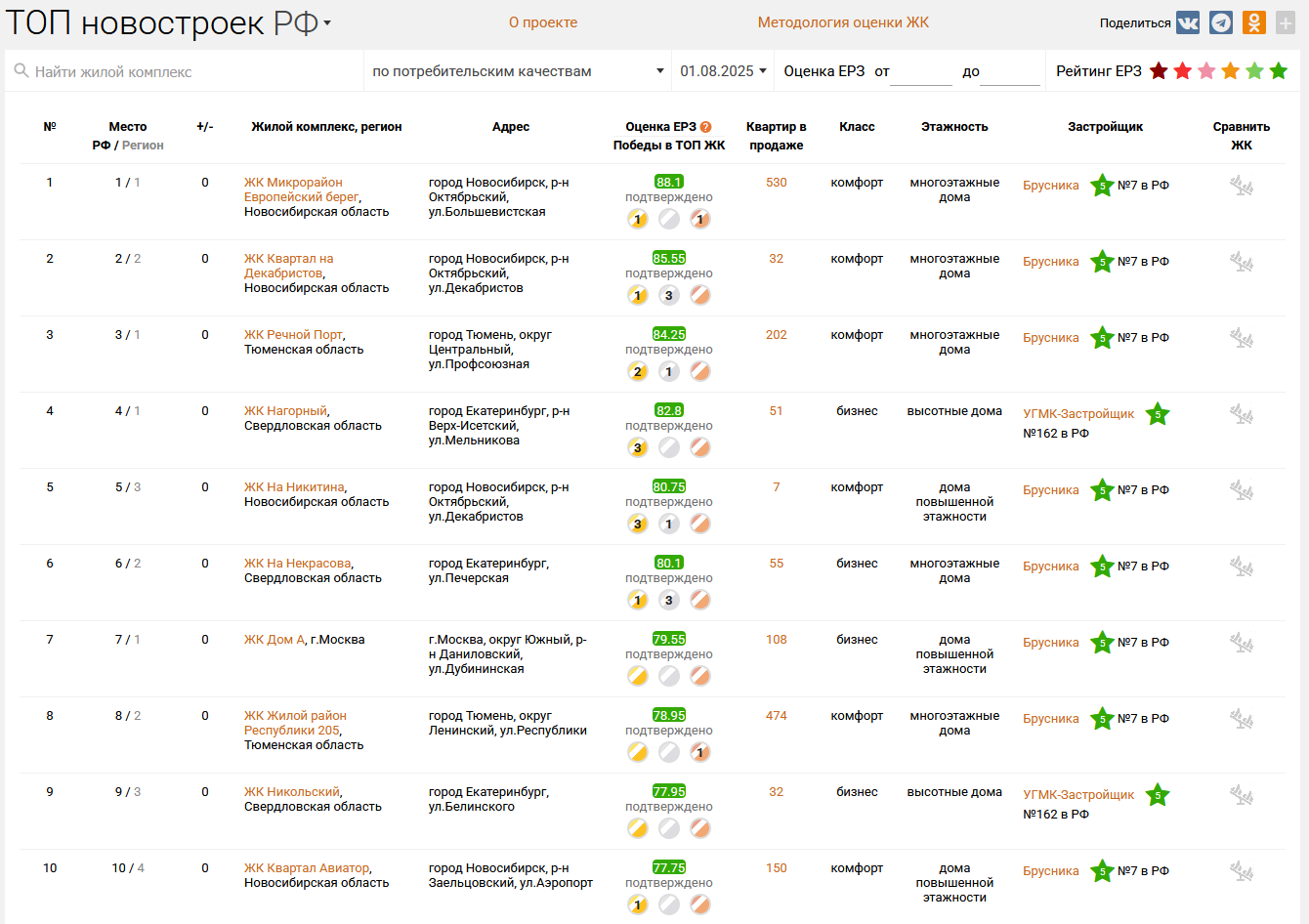Share via the Telegram icon
Viewport: 1309px width, 924px height.
coord(1221,22)
